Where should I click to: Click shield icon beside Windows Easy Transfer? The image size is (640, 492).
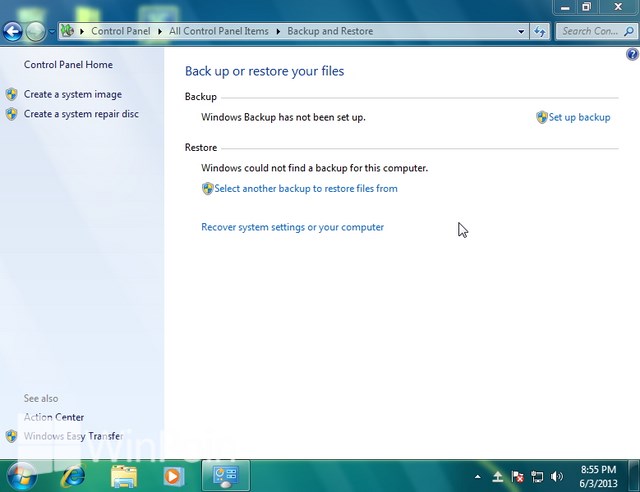click(x=11, y=436)
